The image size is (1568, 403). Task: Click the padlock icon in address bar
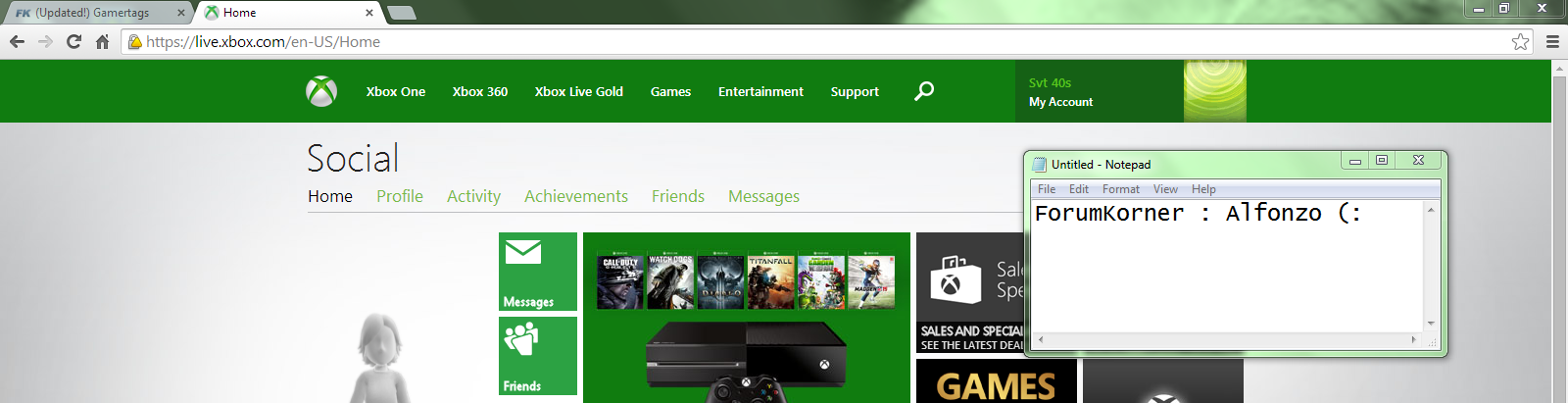(x=135, y=41)
